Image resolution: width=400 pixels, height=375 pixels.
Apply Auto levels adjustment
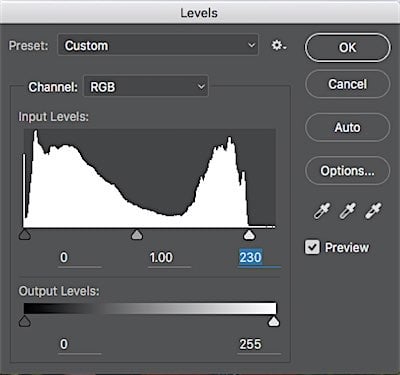[x=347, y=128]
